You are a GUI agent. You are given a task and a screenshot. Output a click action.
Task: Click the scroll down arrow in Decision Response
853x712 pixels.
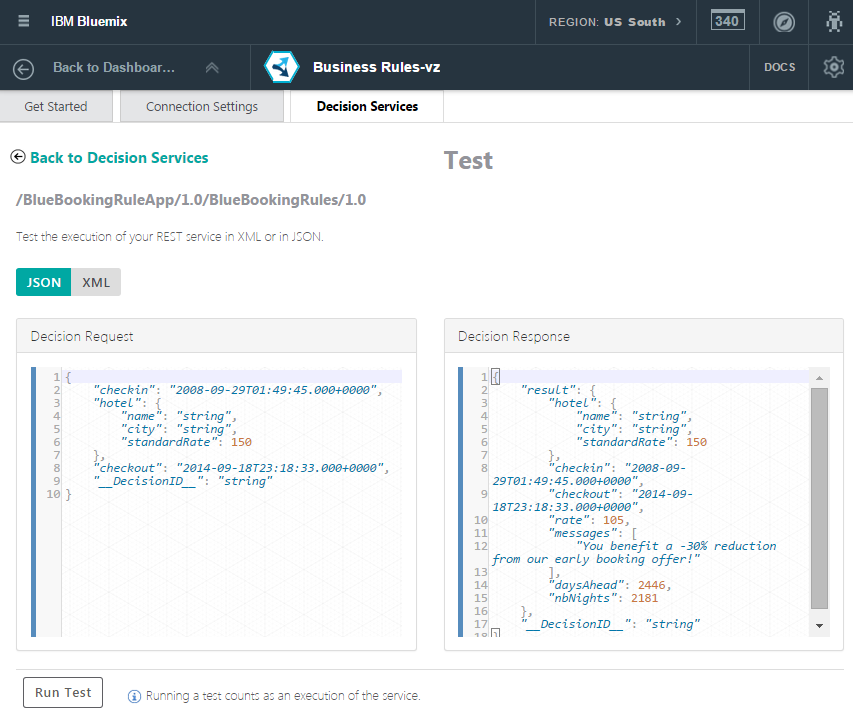point(819,626)
